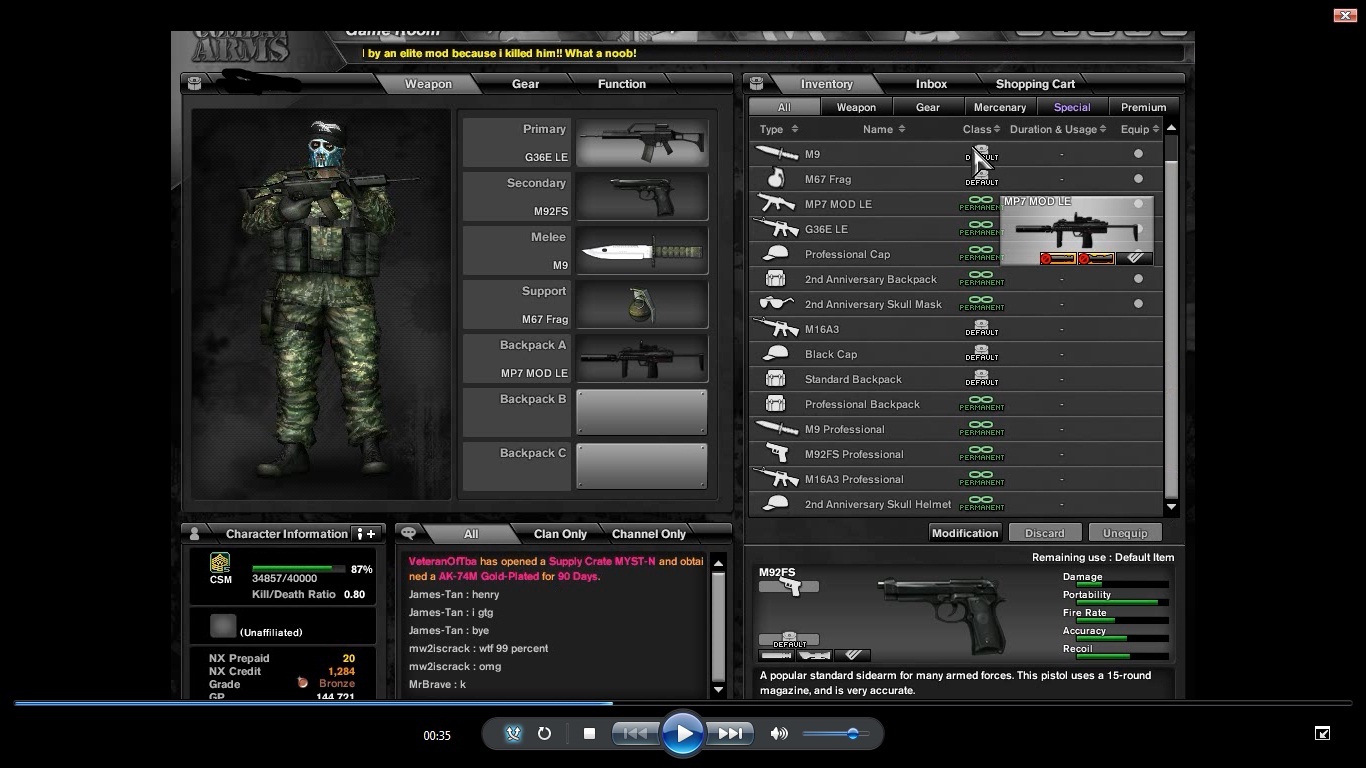This screenshot has width=1366, height=768.
Task: Filter inventory by Special
Action: click(x=1071, y=107)
